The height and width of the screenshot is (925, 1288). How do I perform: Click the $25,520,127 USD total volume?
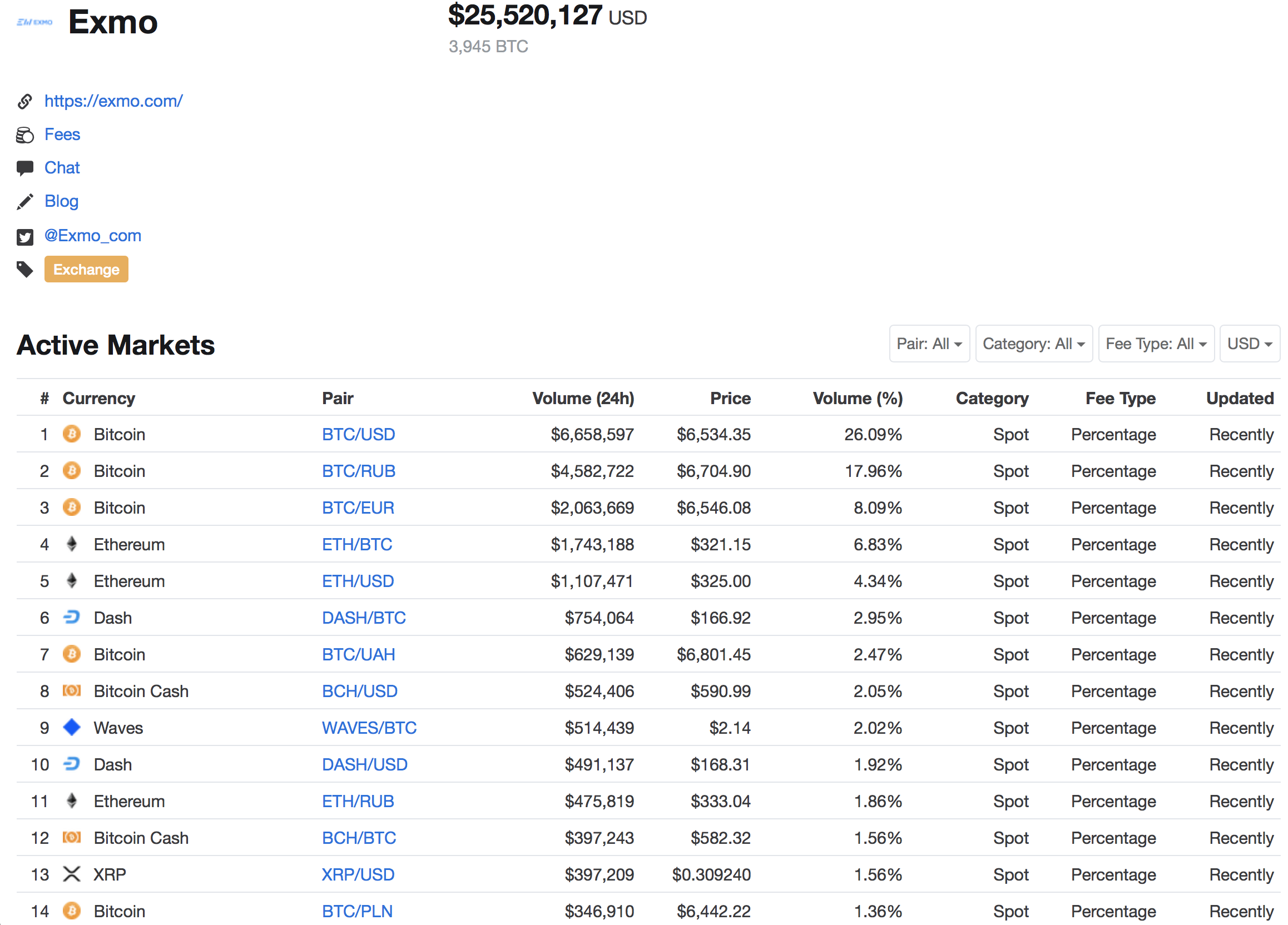547,16
